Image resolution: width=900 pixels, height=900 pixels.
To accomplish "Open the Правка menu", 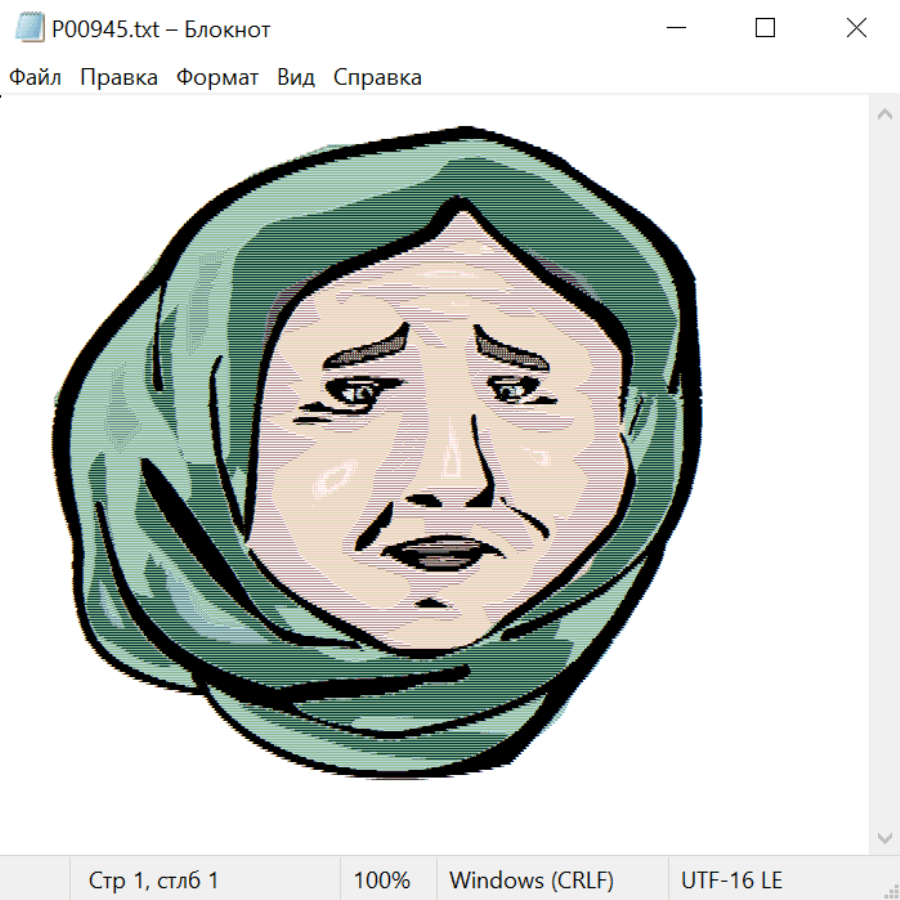I will click(118, 77).
